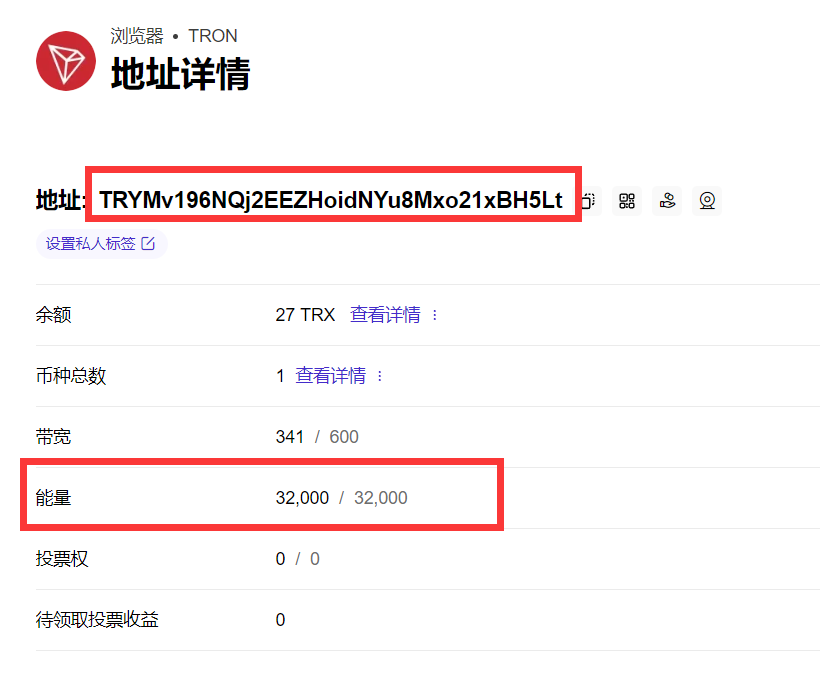Screen dimensions: 820x675
Task: Expand the three-dot menu beside balance details
Action: 435,315
